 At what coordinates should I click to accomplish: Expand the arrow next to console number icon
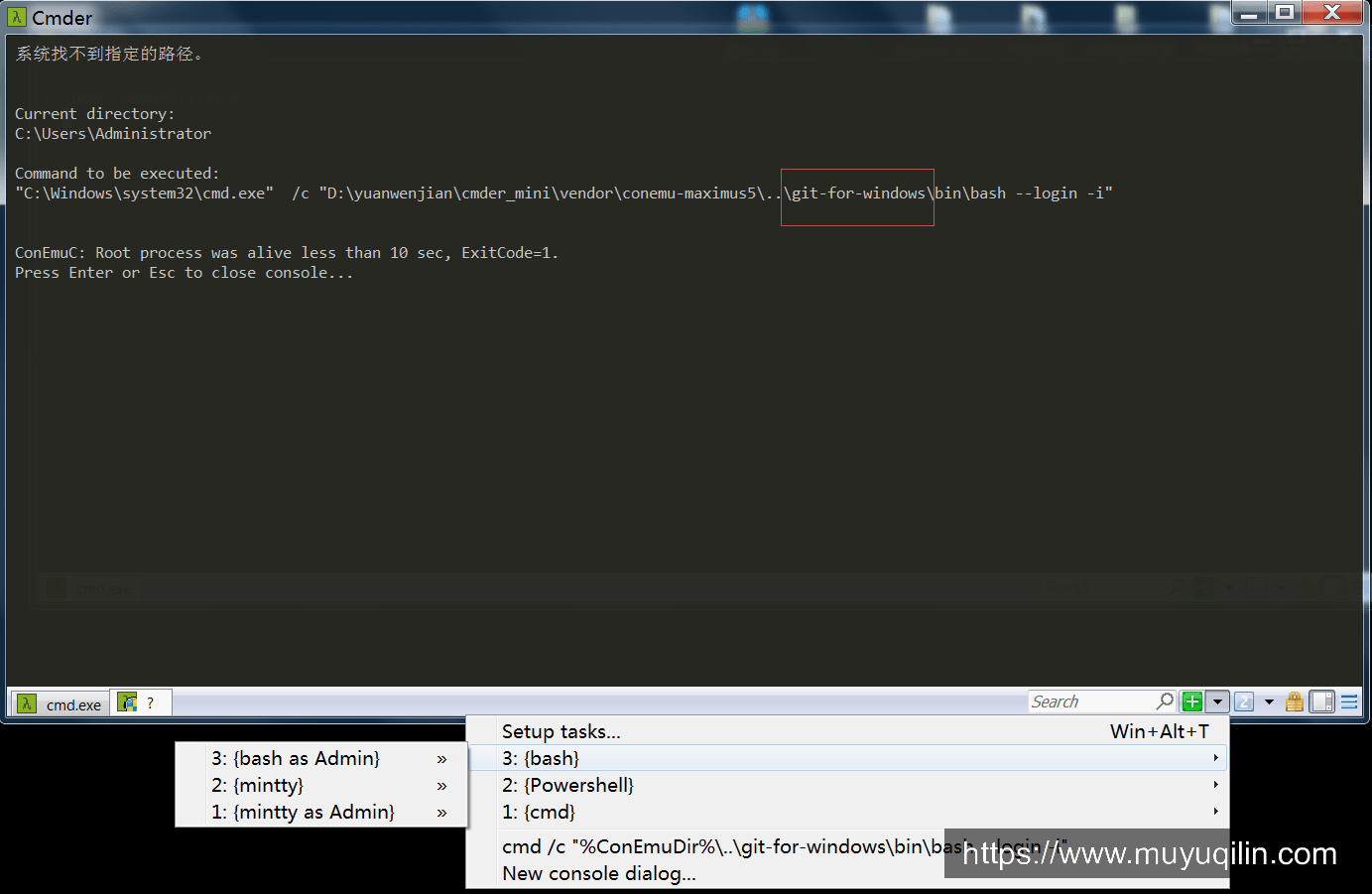[1269, 702]
